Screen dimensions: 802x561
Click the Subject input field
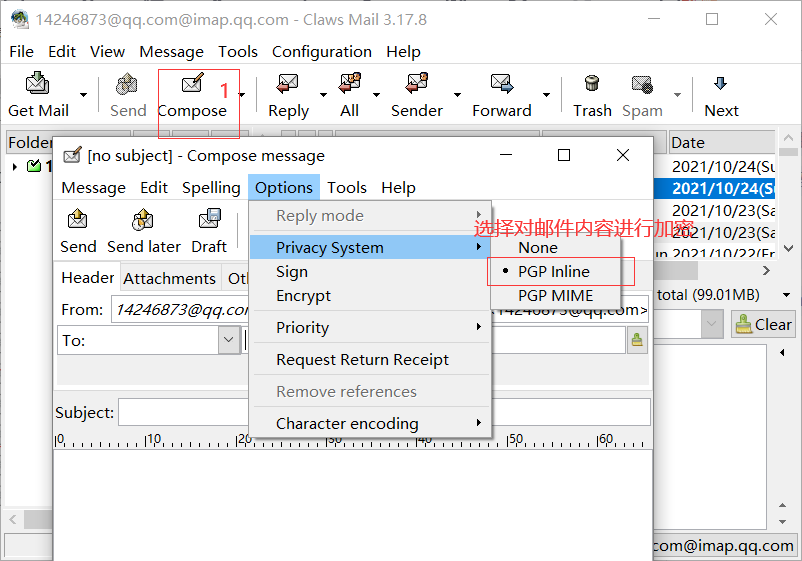(x=384, y=412)
